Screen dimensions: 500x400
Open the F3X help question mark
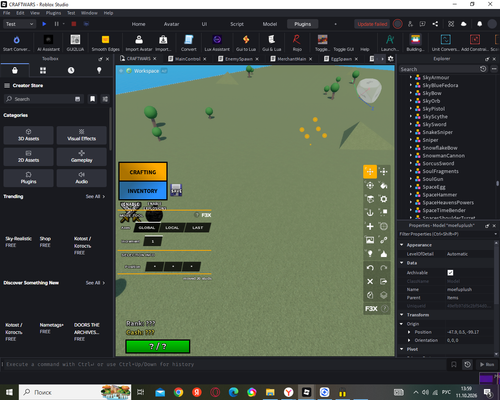click(385, 309)
